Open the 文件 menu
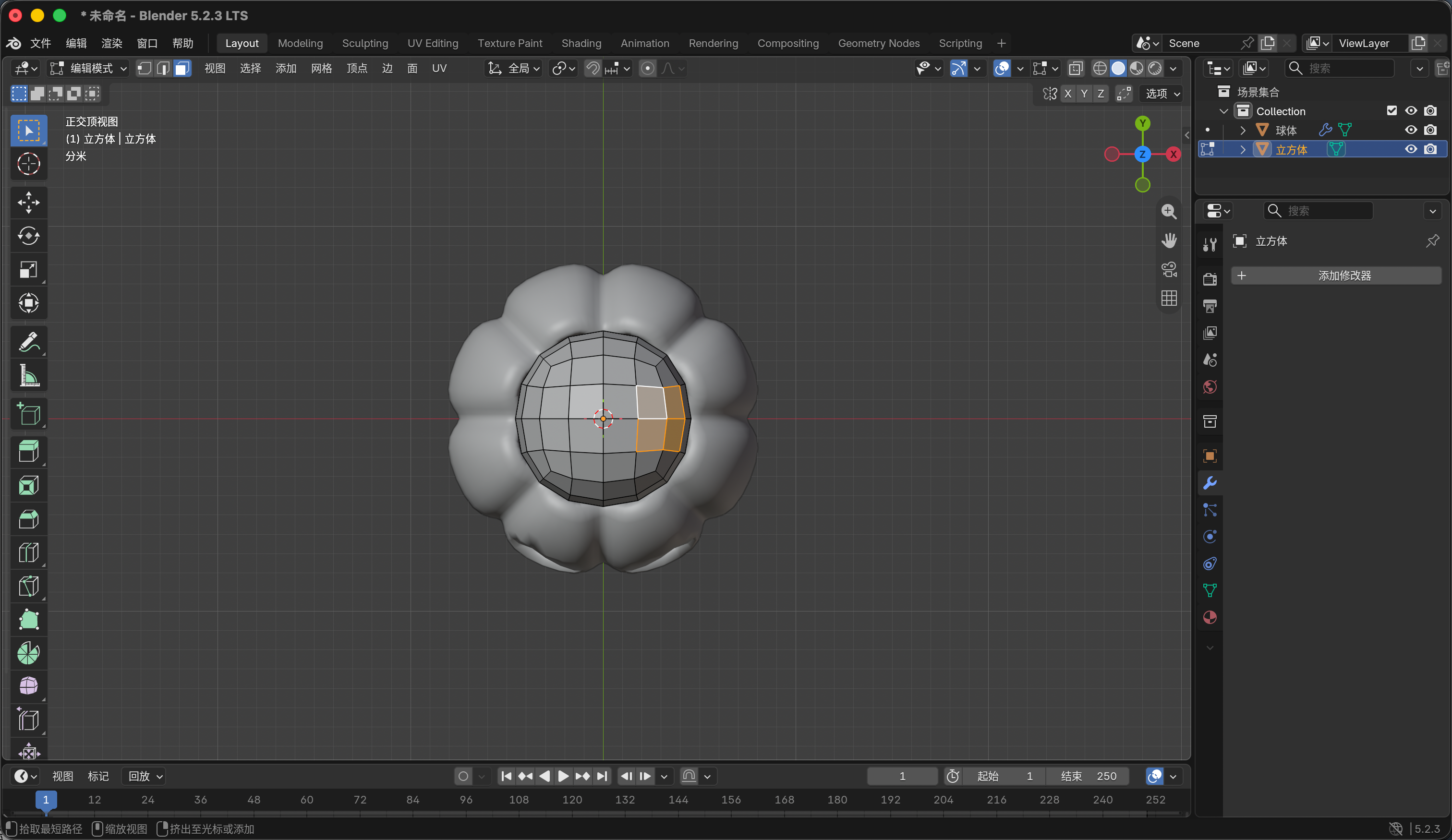Viewport: 1452px width, 840px height. click(40, 43)
